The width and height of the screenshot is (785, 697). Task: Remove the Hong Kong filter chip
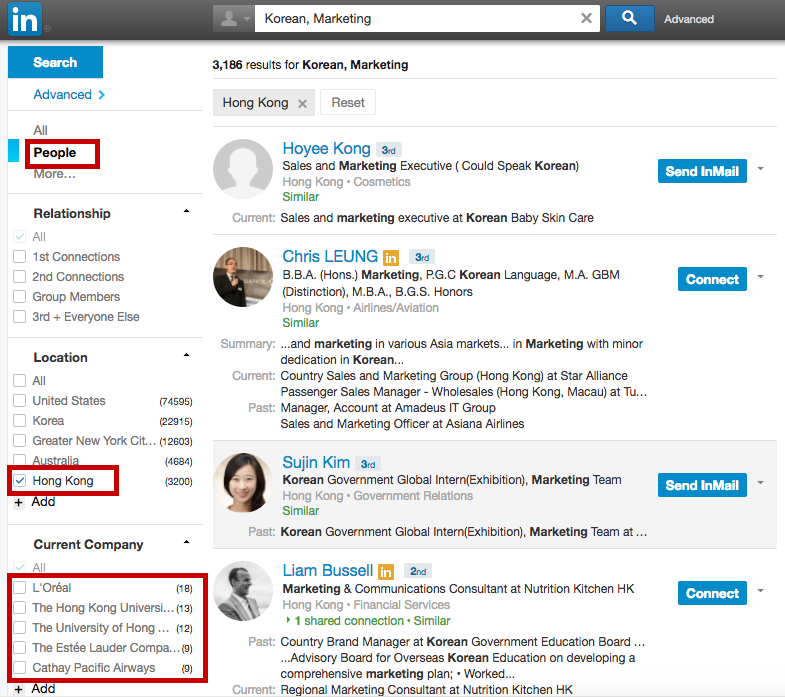click(302, 104)
